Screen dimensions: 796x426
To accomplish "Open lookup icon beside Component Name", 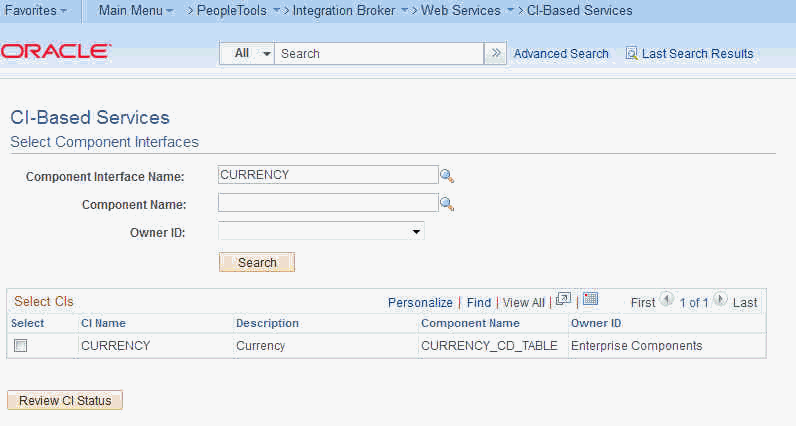I will click(447, 204).
